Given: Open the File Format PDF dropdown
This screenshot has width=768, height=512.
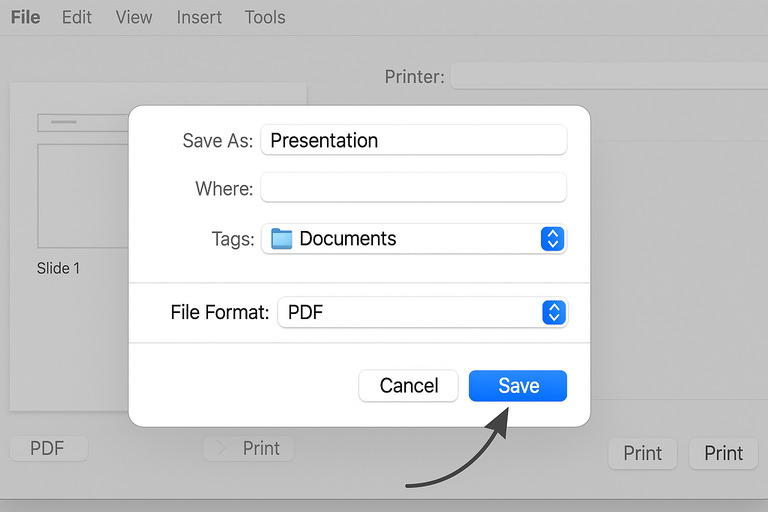Looking at the screenshot, I should point(421,313).
